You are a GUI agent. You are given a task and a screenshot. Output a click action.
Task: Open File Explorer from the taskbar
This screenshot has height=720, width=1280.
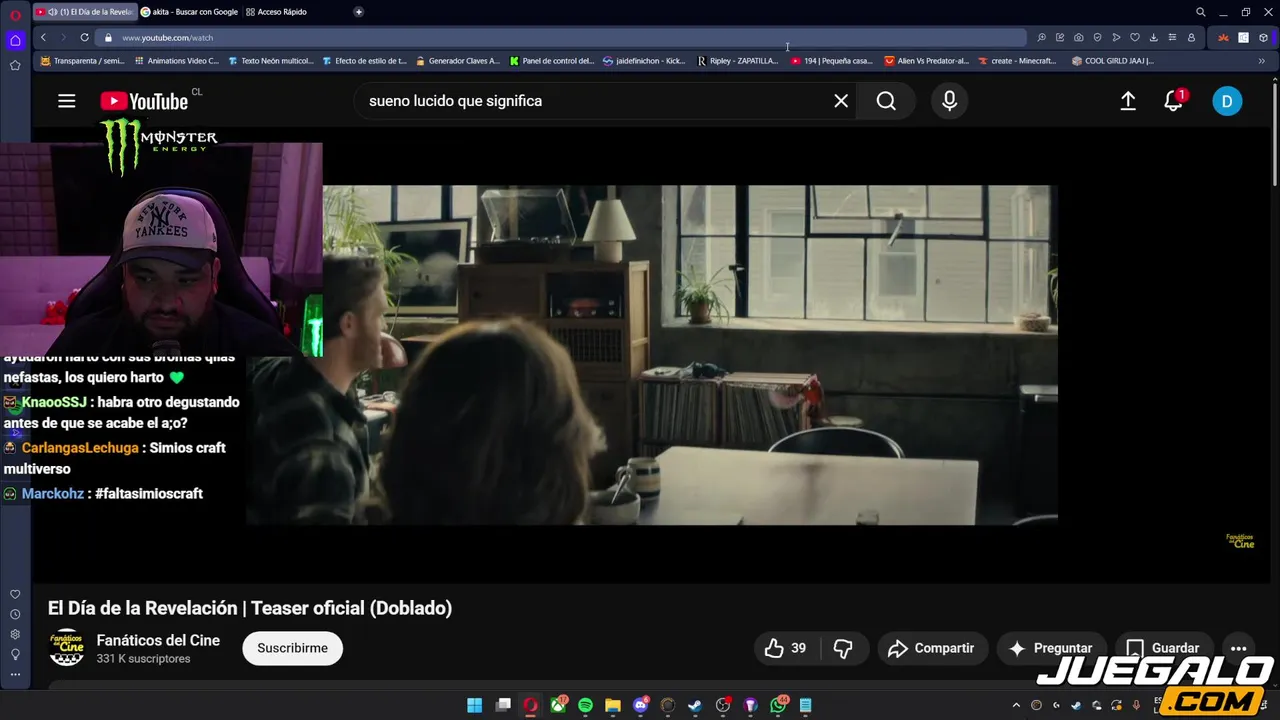pos(613,705)
